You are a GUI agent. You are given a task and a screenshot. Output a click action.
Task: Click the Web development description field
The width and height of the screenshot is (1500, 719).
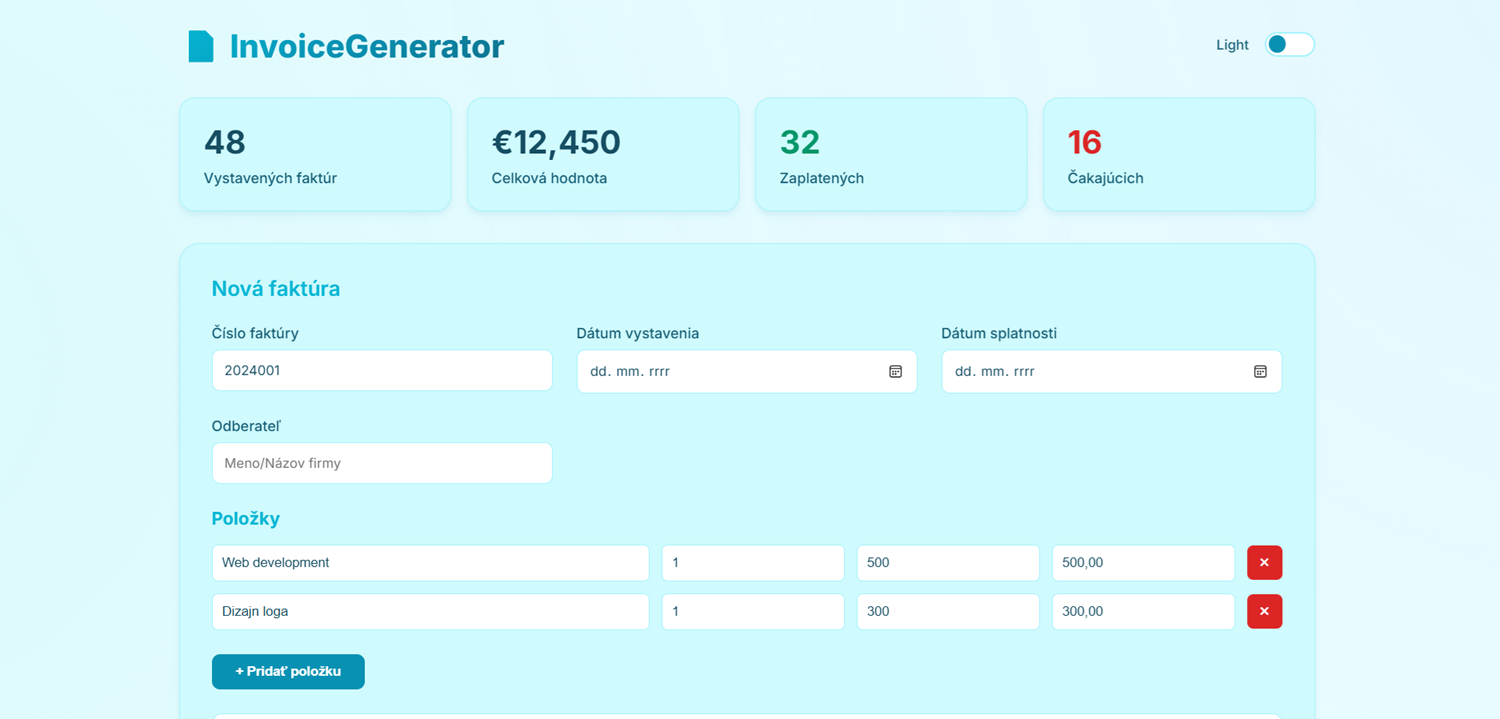pos(431,563)
